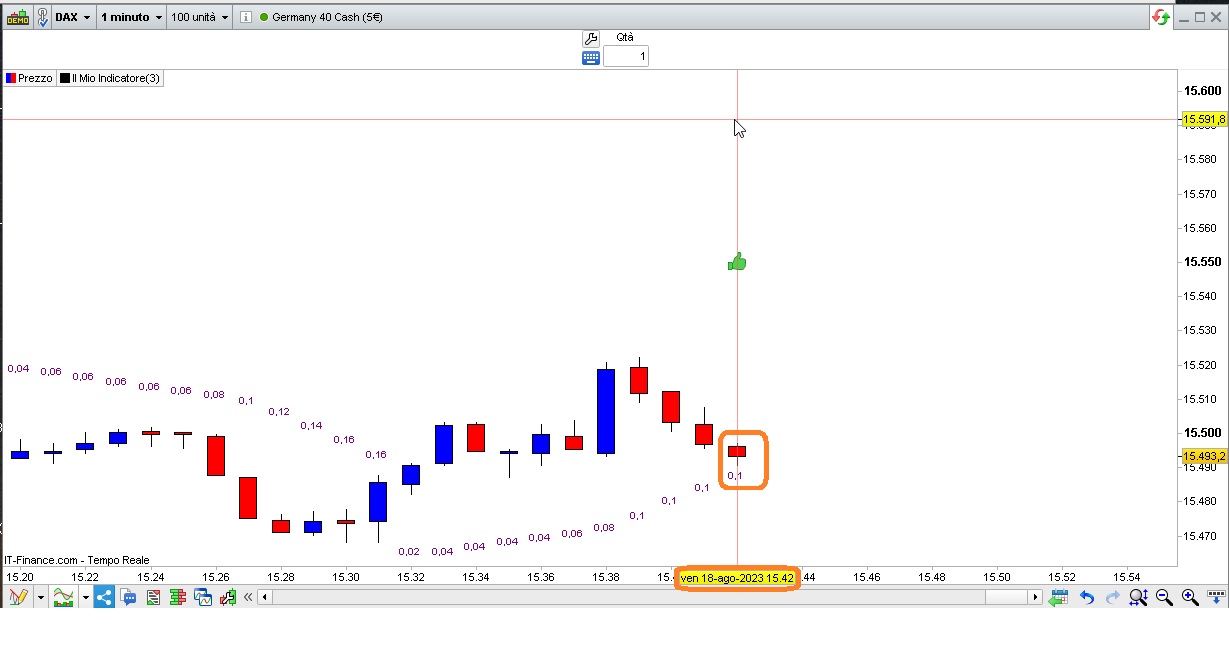
Task: Click the 15.32 time axis label
Action: pos(411,577)
